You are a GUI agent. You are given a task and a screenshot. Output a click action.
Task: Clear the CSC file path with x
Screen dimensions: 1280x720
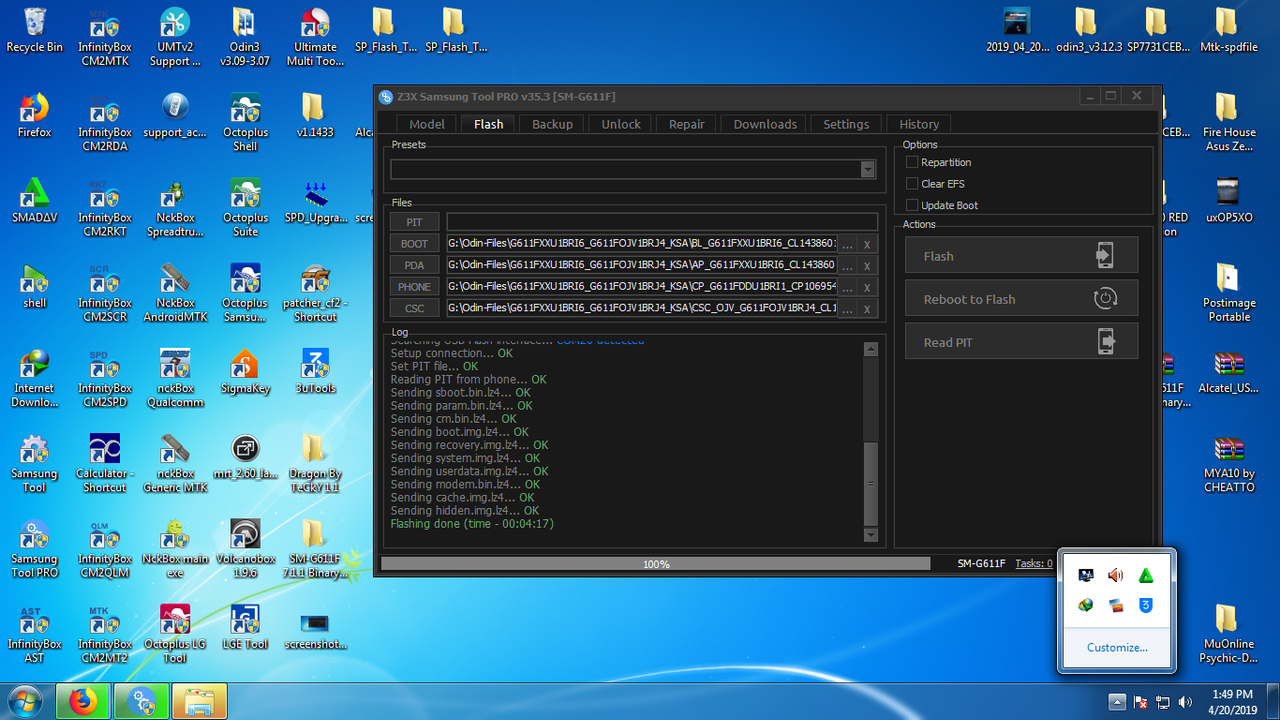point(867,309)
